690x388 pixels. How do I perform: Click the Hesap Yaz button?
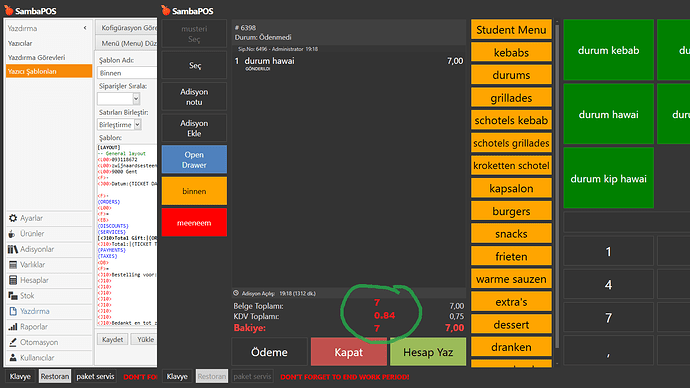click(428, 352)
